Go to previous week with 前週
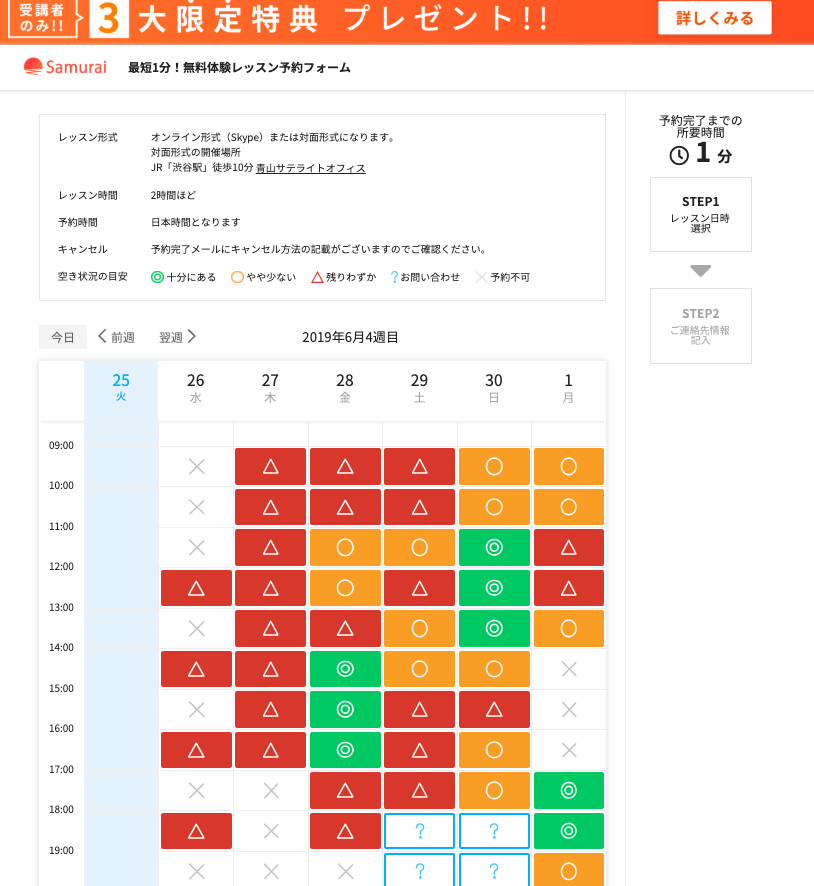The width and height of the screenshot is (814, 886). point(116,337)
